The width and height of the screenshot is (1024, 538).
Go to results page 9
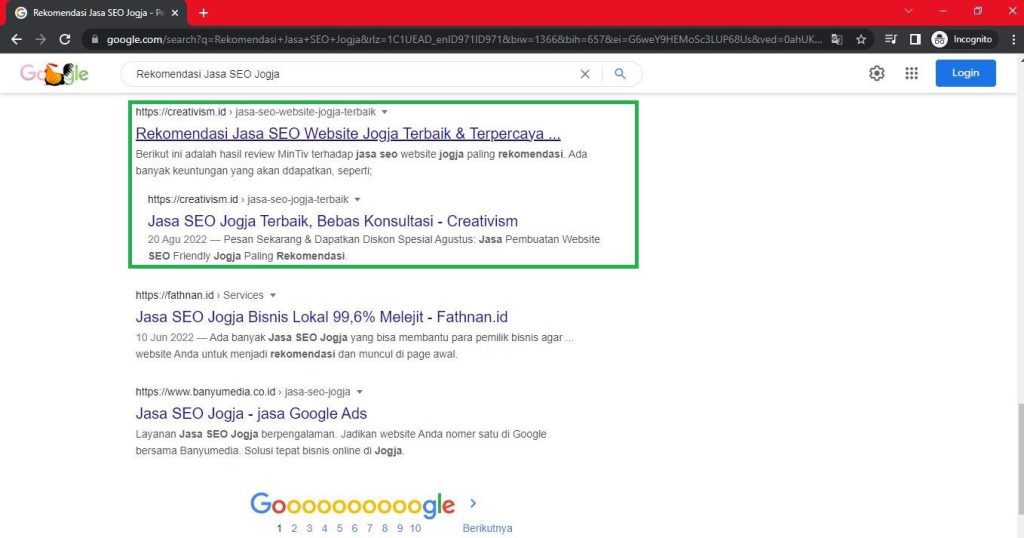click(400, 528)
